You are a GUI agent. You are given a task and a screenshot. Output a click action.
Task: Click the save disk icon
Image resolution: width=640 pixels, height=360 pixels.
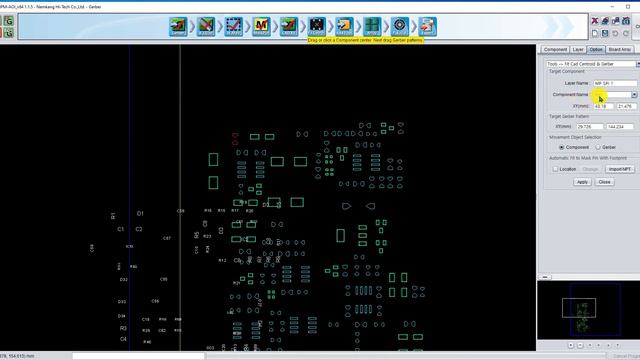pyautogui.click(x=605, y=33)
